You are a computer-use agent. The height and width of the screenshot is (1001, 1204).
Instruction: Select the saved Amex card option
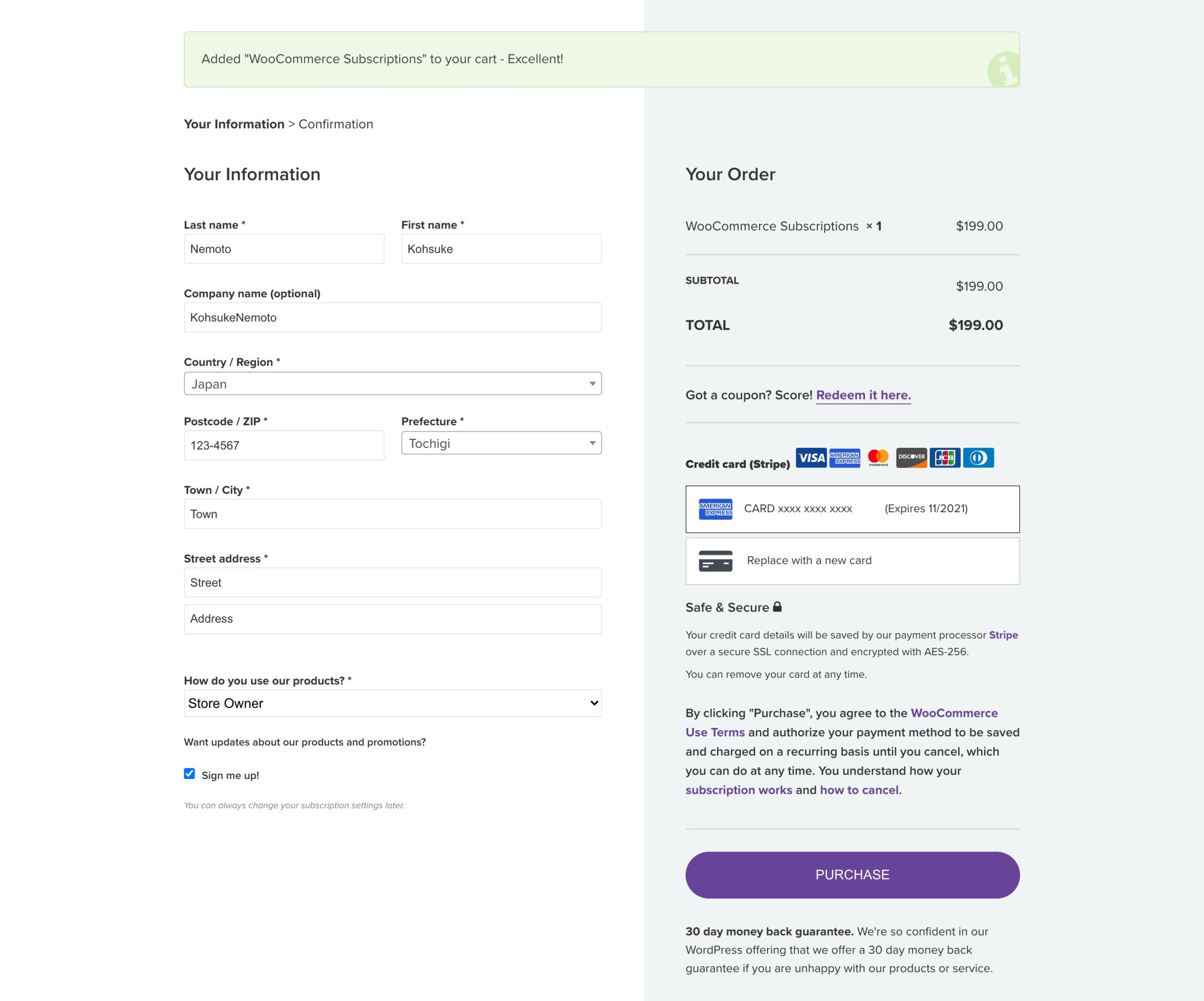click(x=852, y=509)
